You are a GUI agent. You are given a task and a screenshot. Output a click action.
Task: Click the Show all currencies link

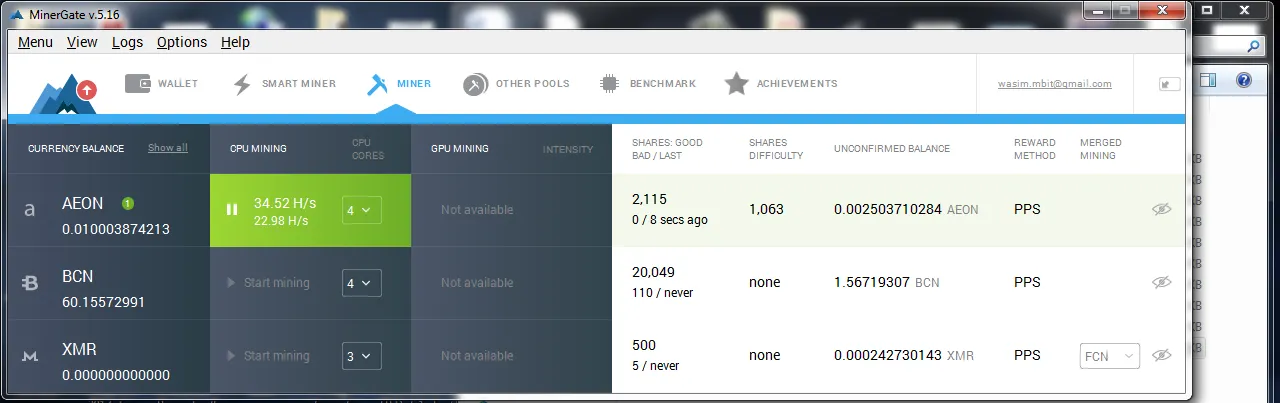point(168,148)
